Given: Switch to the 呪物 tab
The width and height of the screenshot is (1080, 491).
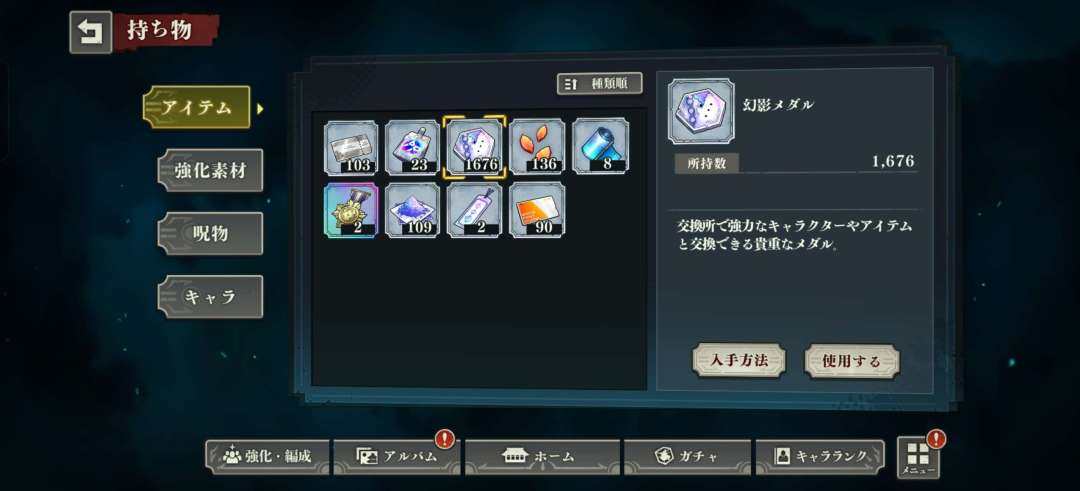Looking at the screenshot, I should pyautogui.click(x=210, y=233).
